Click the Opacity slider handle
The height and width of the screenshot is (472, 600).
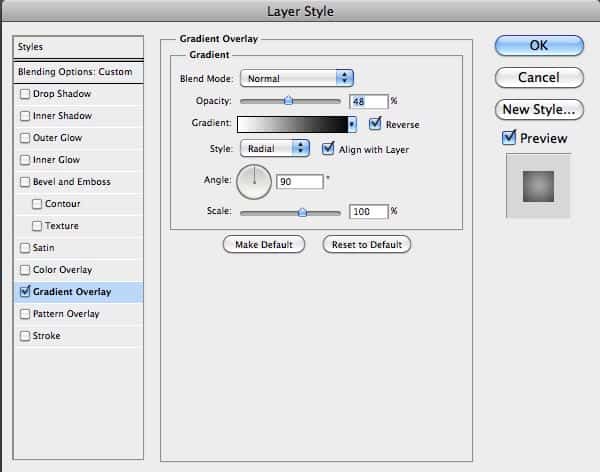tap(289, 101)
